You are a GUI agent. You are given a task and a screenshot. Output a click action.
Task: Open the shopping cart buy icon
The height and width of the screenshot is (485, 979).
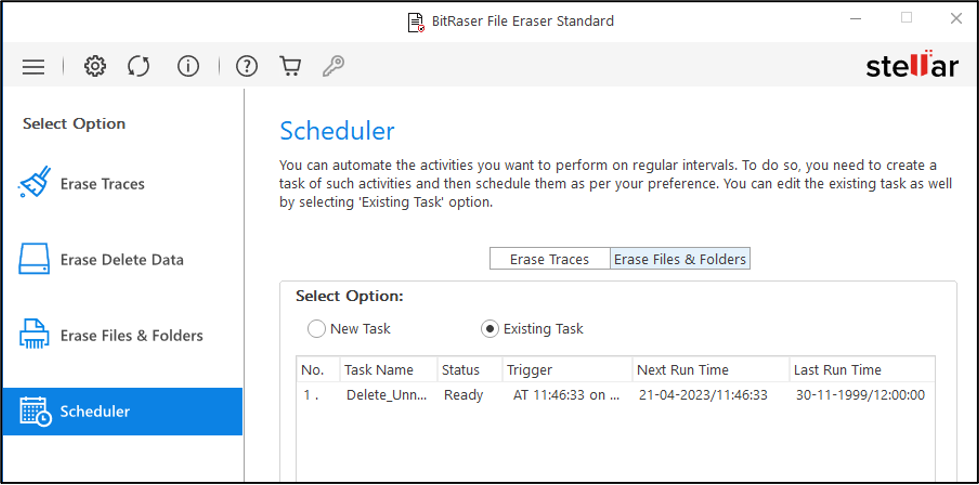click(x=291, y=67)
